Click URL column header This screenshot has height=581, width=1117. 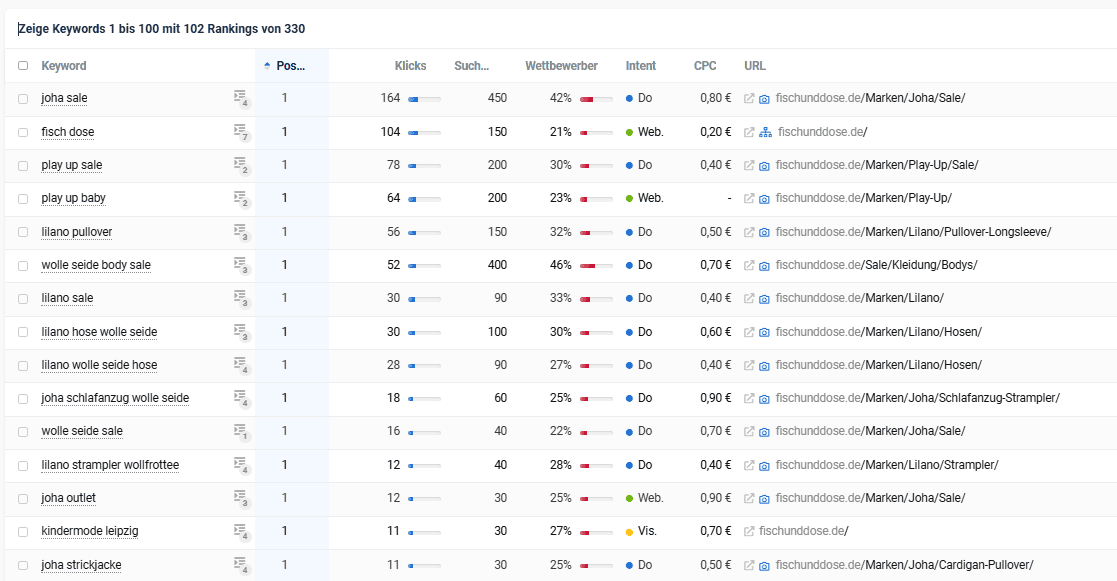pos(754,66)
